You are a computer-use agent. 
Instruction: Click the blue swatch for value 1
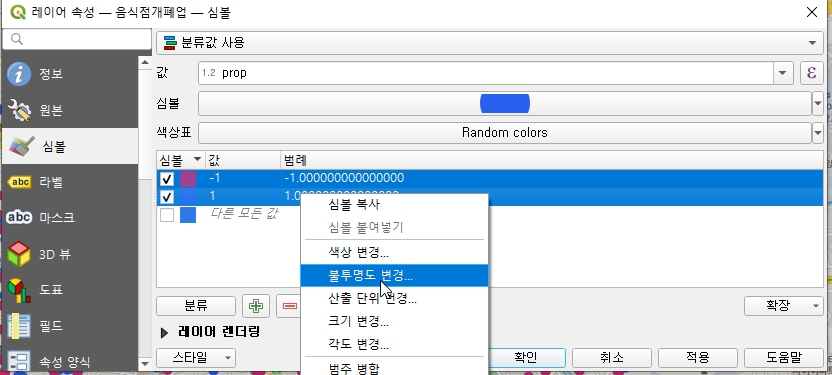[x=188, y=197]
